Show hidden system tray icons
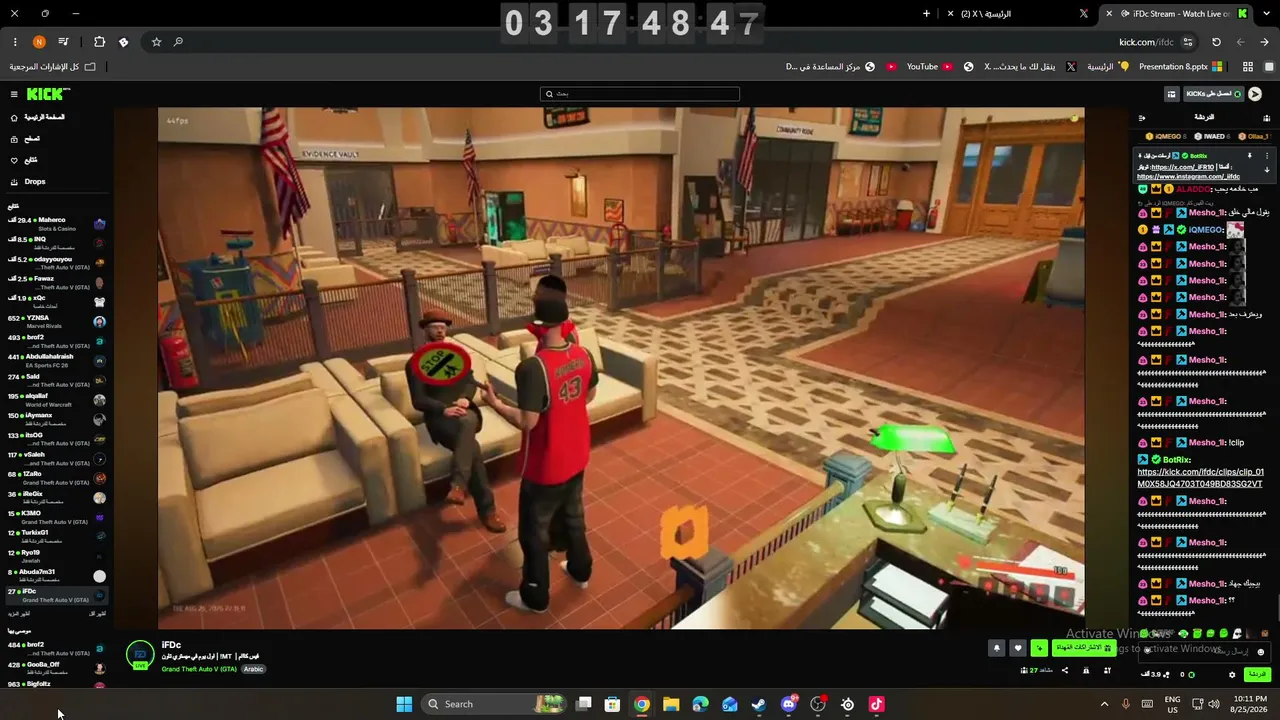The height and width of the screenshot is (720, 1280). click(1104, 704)
